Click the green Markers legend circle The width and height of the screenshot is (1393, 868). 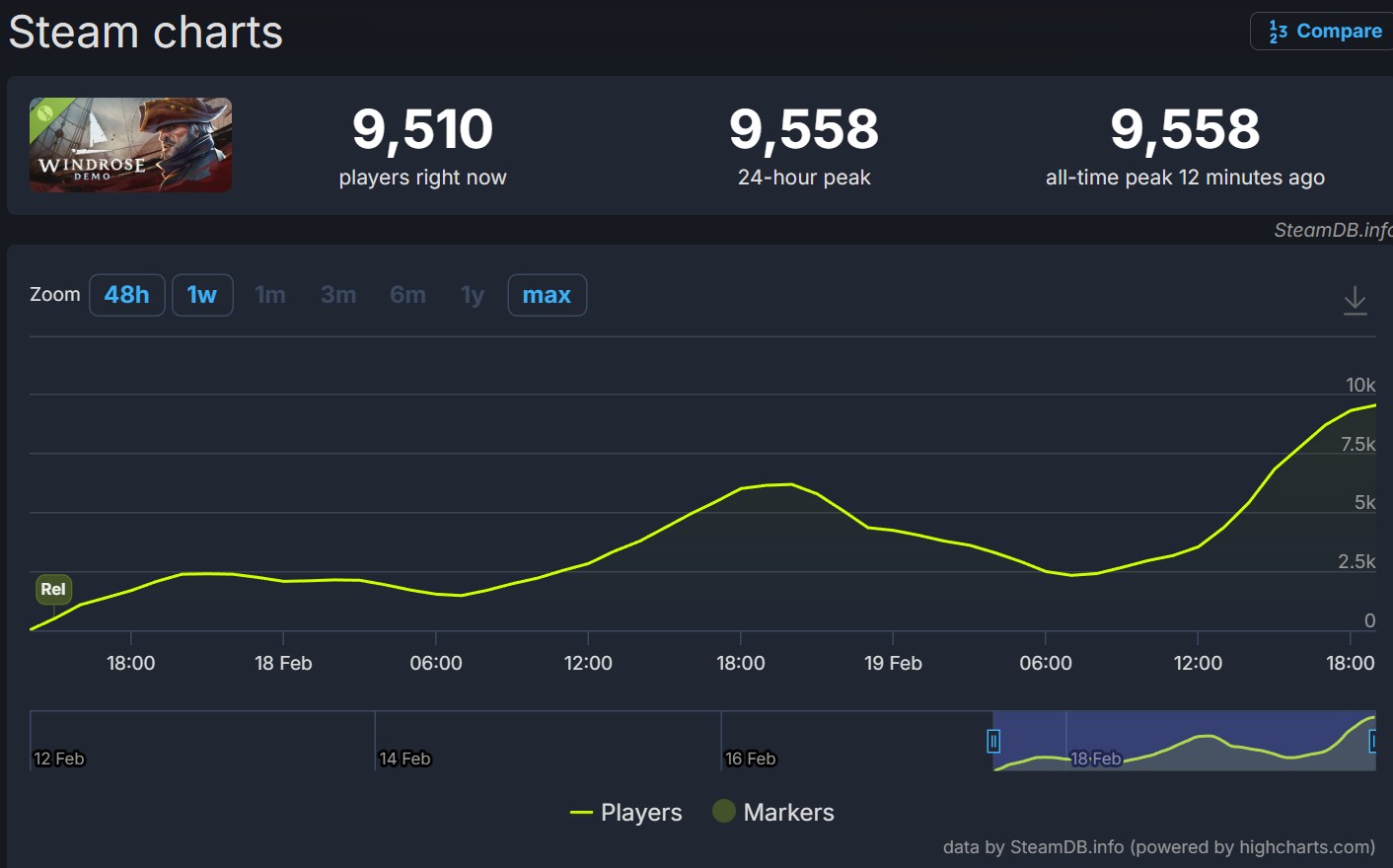[x=724, y=811]
